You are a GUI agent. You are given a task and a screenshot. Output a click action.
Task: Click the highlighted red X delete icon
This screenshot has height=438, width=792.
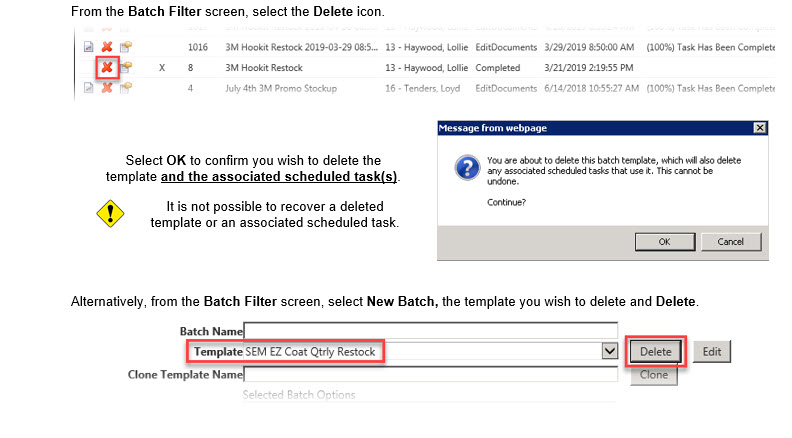107,68
